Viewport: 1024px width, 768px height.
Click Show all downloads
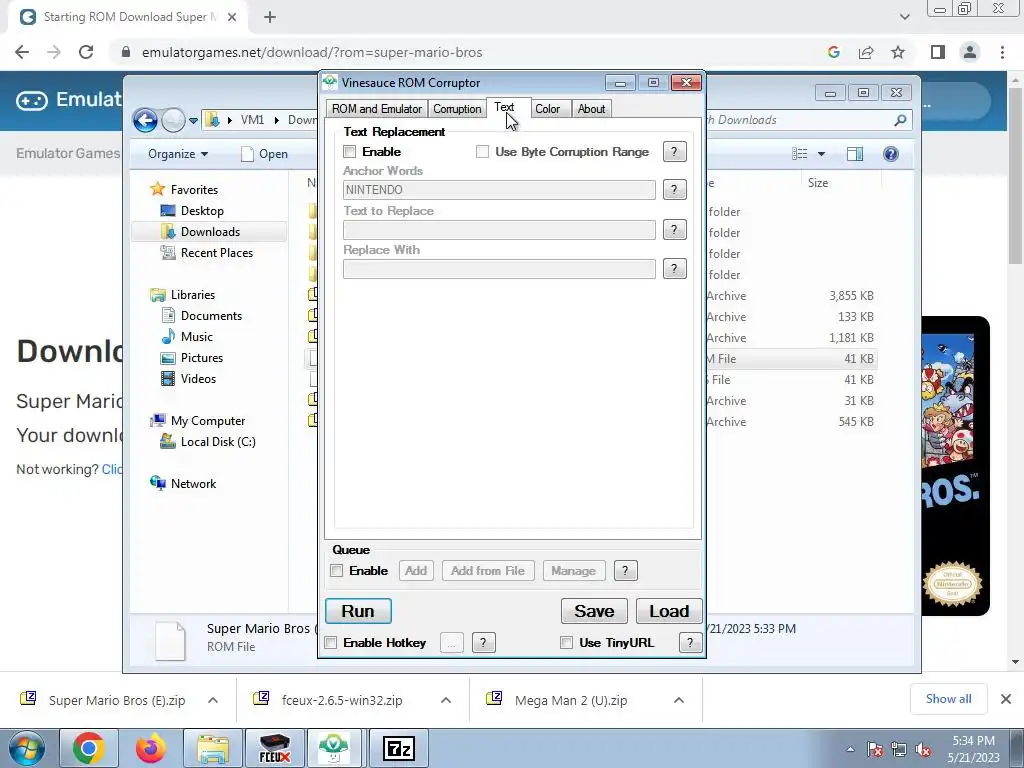pyautogui.click(x=948, y=699)
